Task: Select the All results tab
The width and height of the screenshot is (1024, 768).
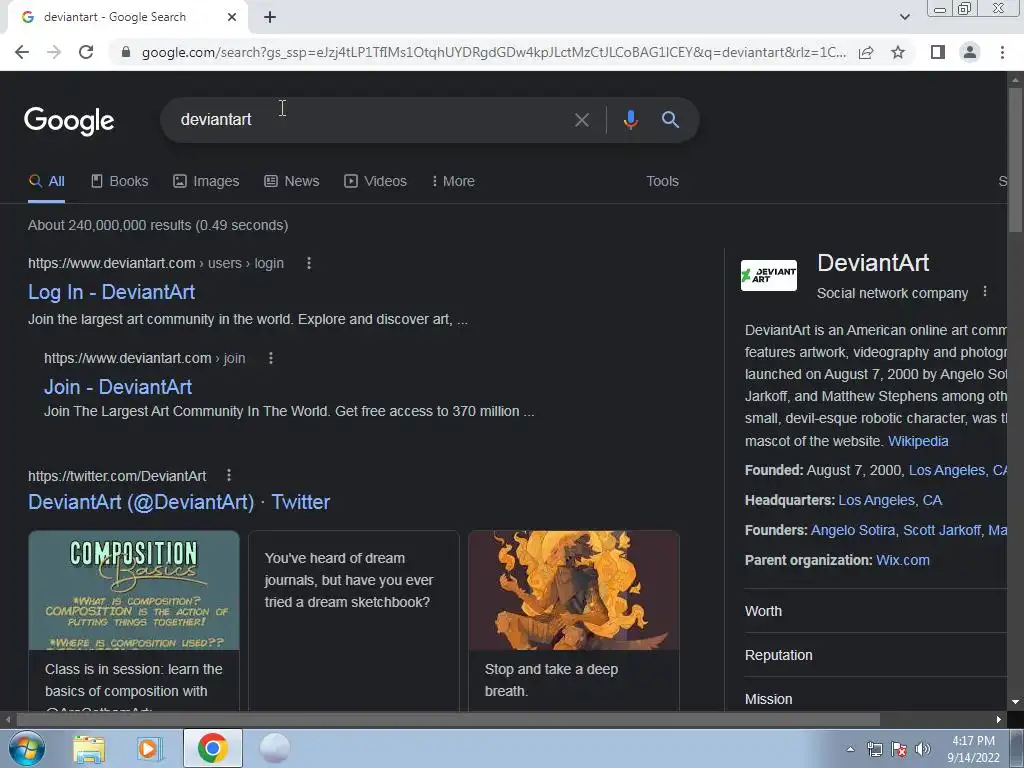Action: (x=46, y=182)
